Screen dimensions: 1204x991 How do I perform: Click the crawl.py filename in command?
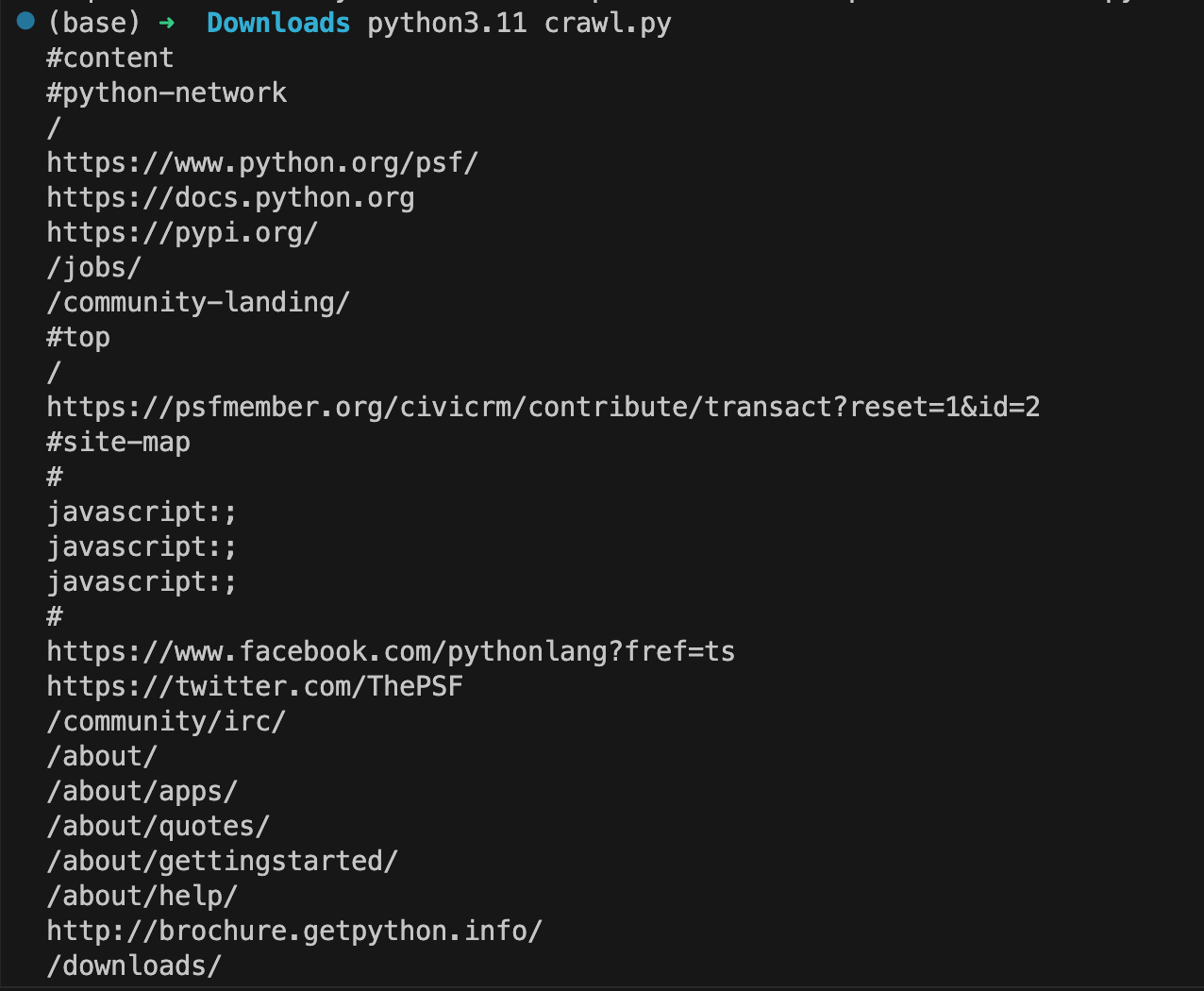[608, 23]
